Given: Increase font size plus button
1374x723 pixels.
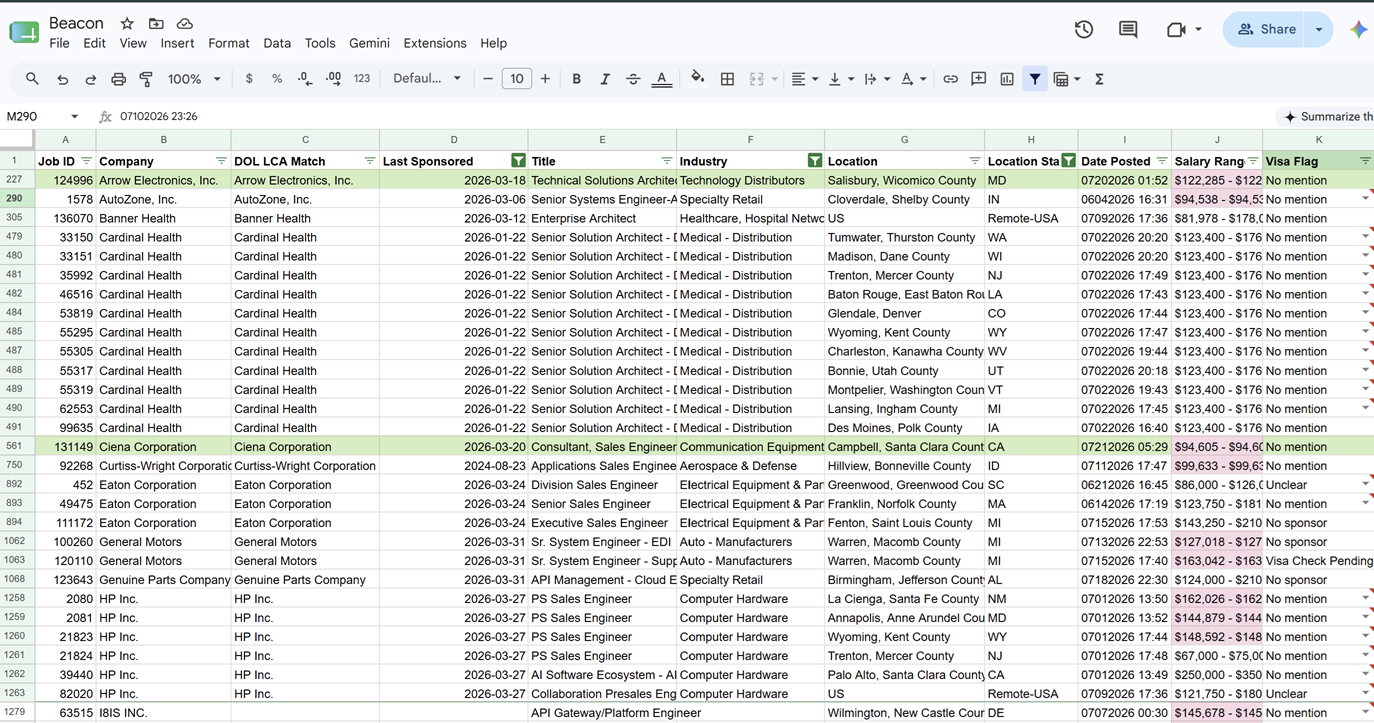Looking at the screenshot, I should (x=545, y=79).
